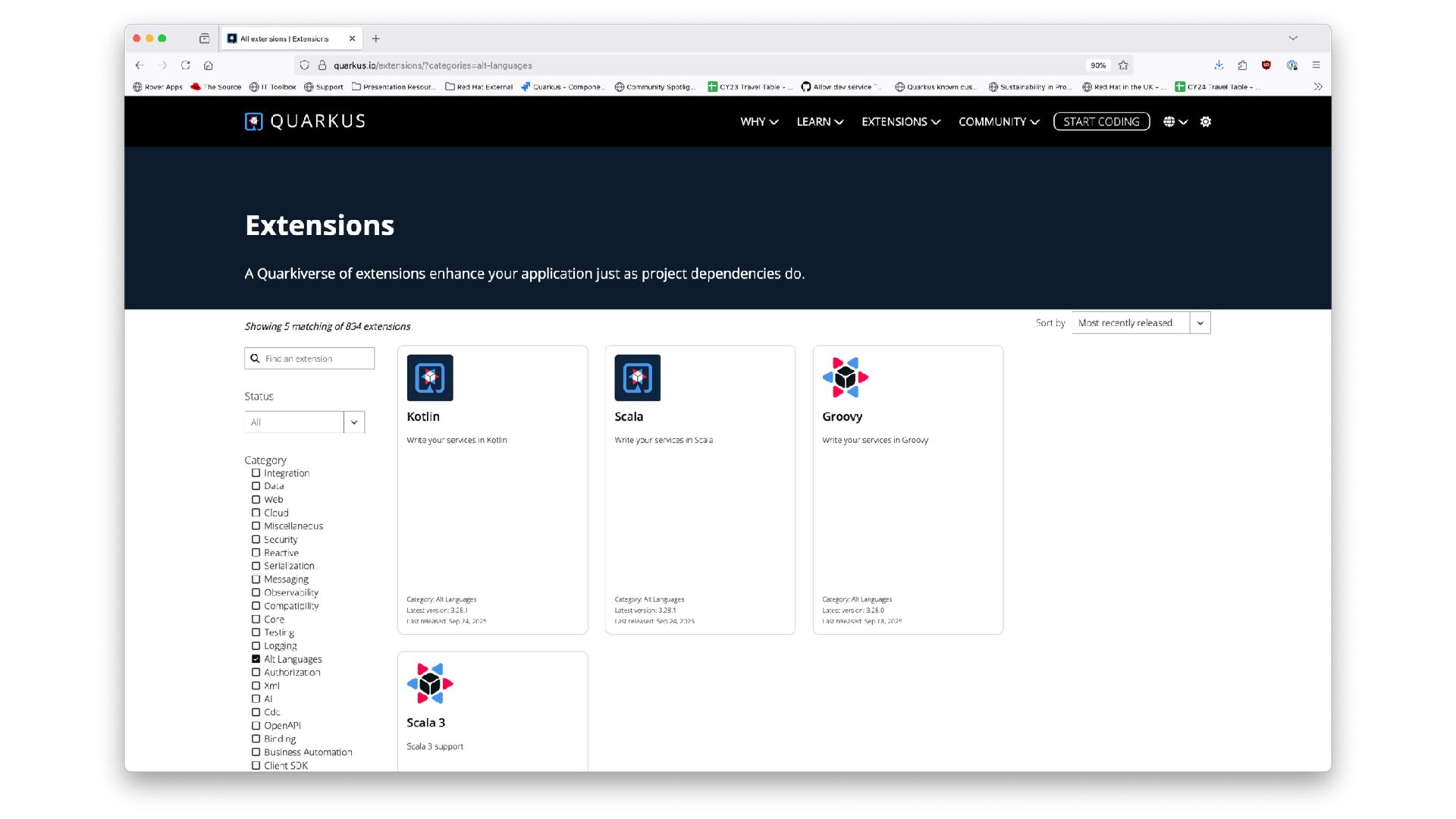Expand the EXTENSIONS navigation menu
Viewport: 1456px width, 819px height.
pyautogui.click(x=900, y=121)
